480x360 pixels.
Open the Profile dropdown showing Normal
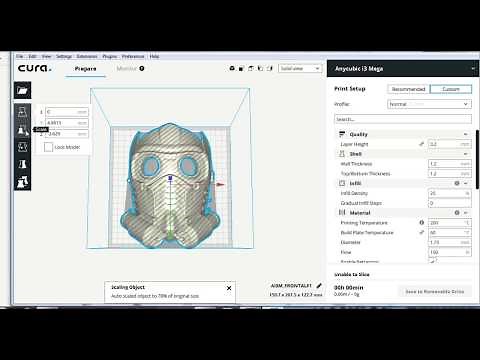click(429, 104)
